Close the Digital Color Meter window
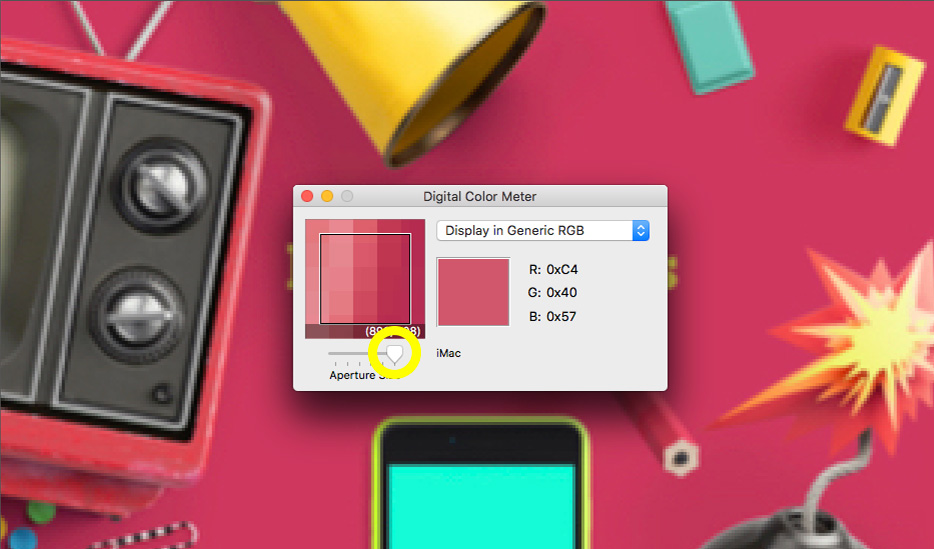934x549 pixels. 307,196
